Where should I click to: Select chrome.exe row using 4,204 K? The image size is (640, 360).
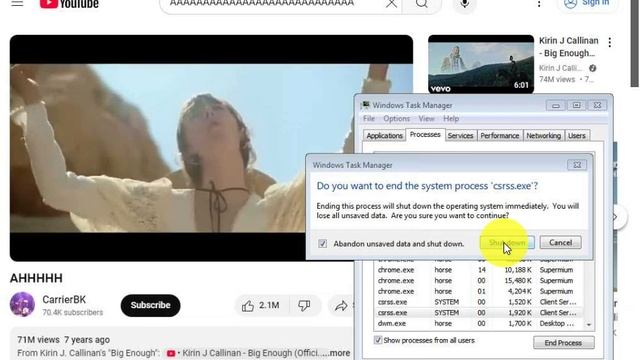(478, 291)
